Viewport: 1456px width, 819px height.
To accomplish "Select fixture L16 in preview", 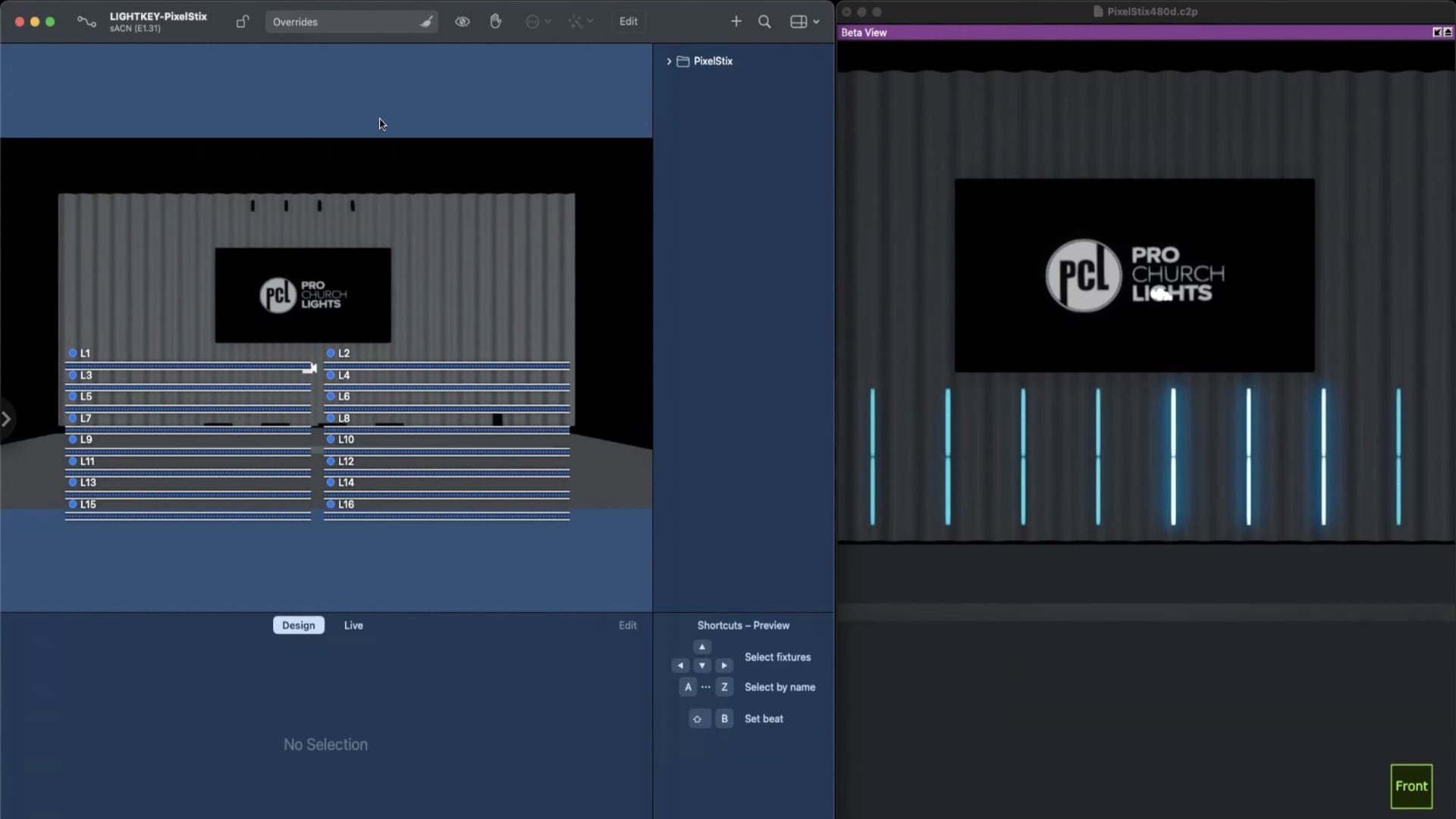I will 340,504.
